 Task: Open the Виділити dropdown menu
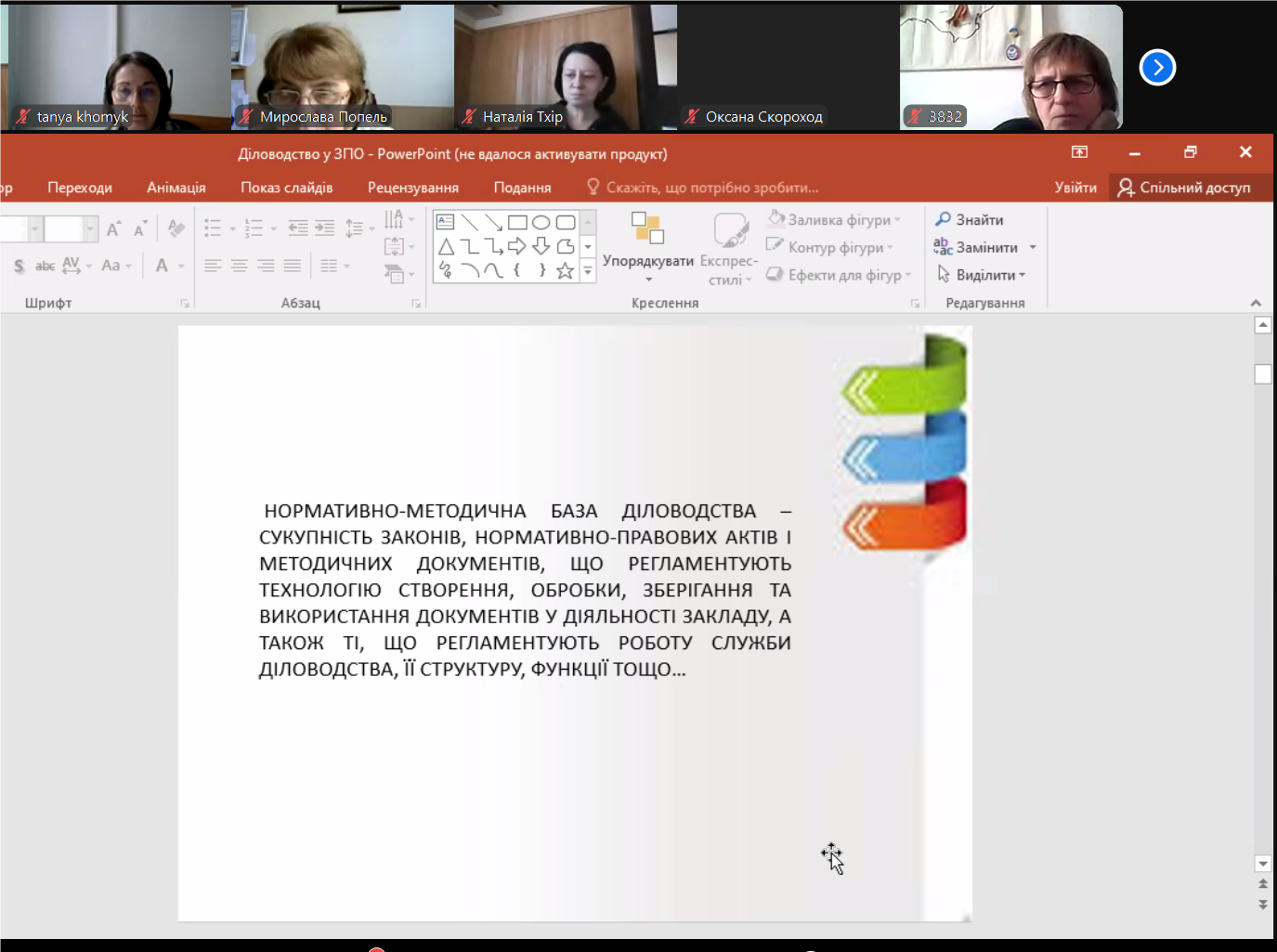pyautogui.click(x=983, y=275)
